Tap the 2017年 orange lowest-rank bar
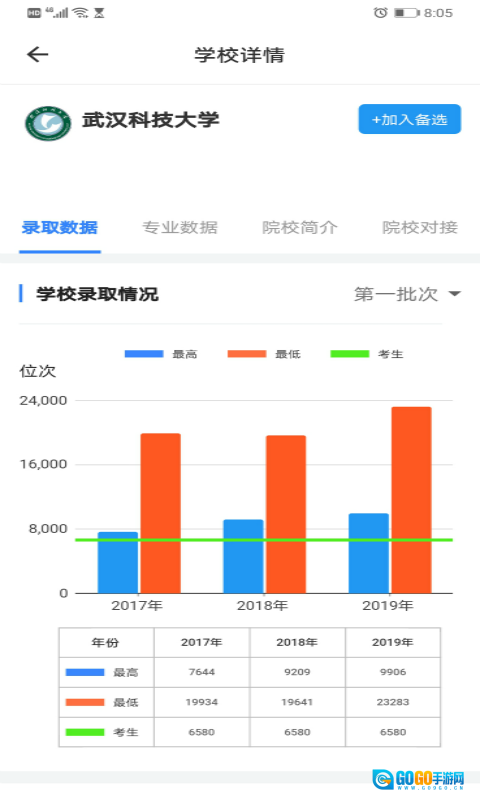 point(161,513)
